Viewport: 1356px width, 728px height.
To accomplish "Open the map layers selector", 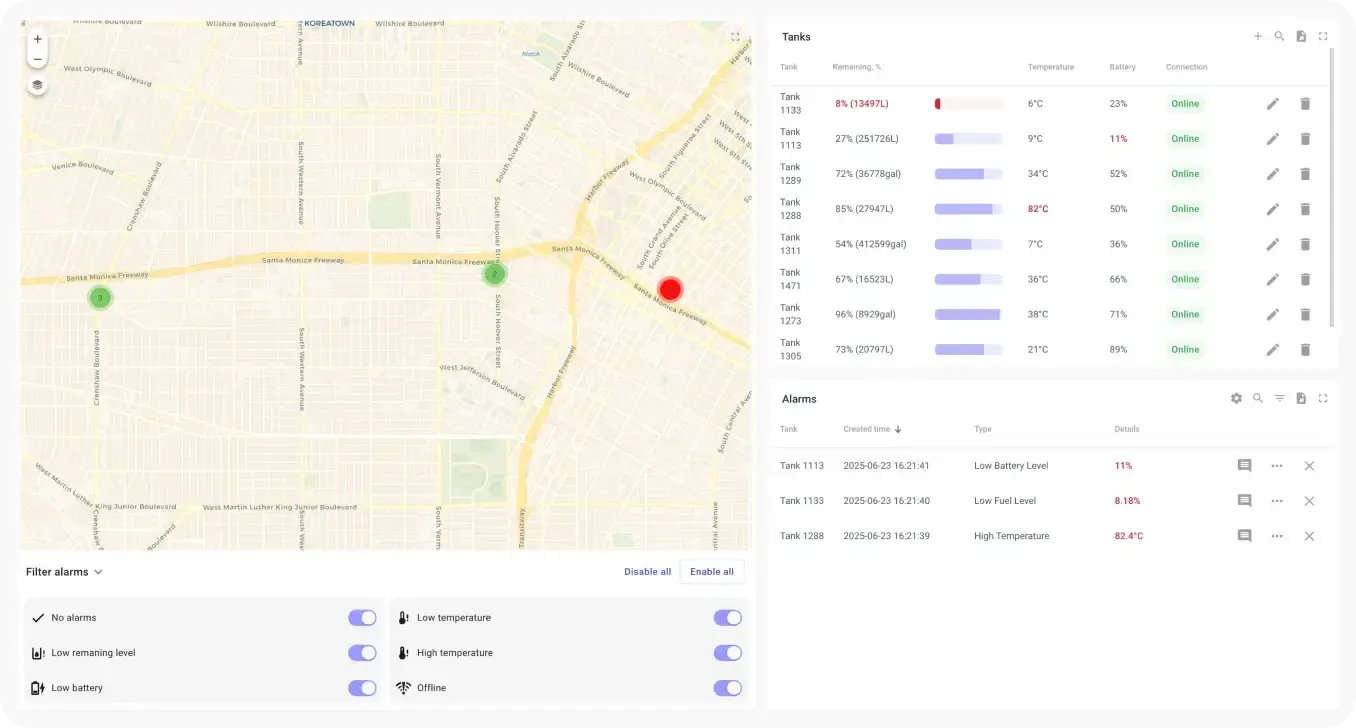I will 37,85.
